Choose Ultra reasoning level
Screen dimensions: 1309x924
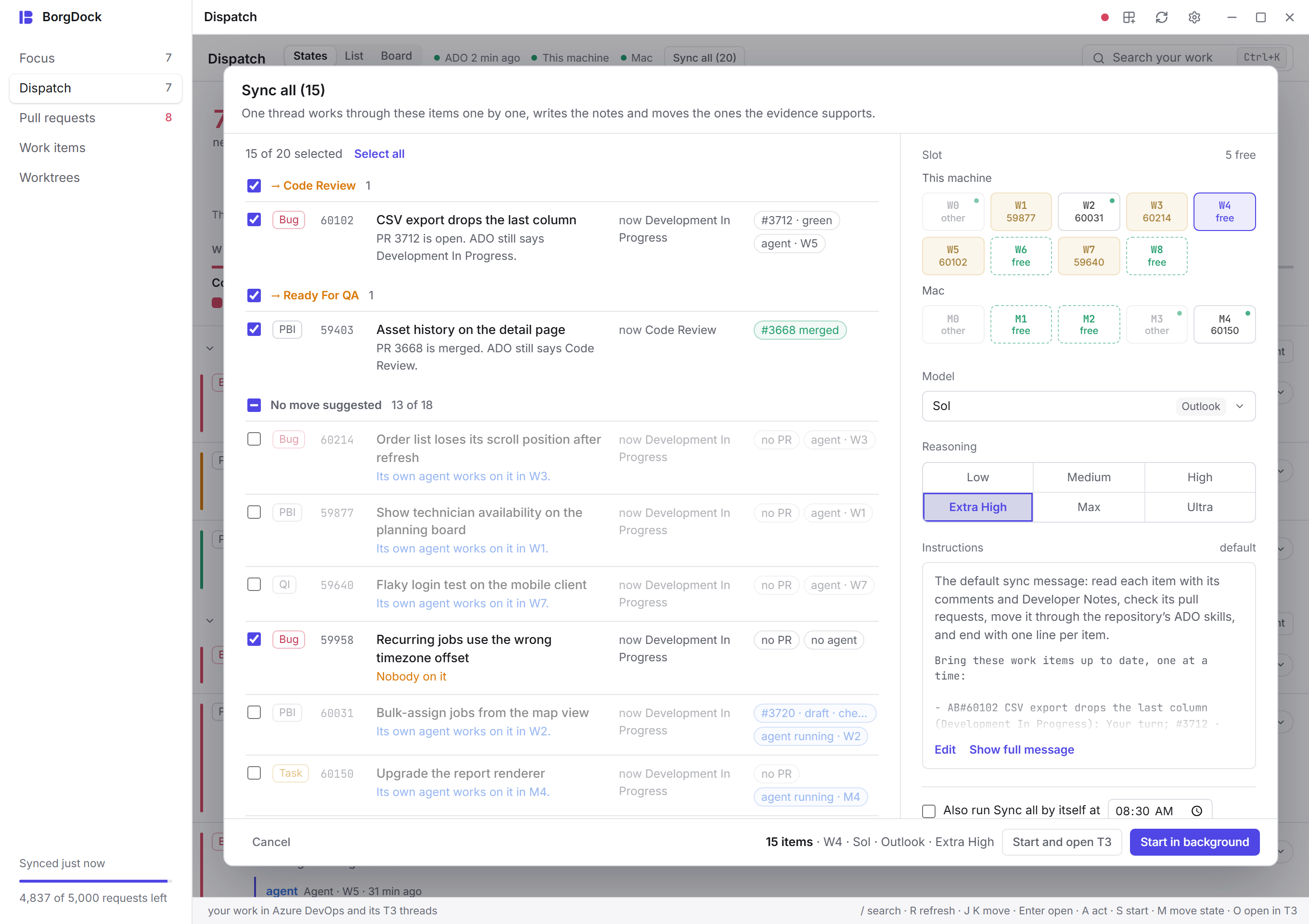(1200, 507)
